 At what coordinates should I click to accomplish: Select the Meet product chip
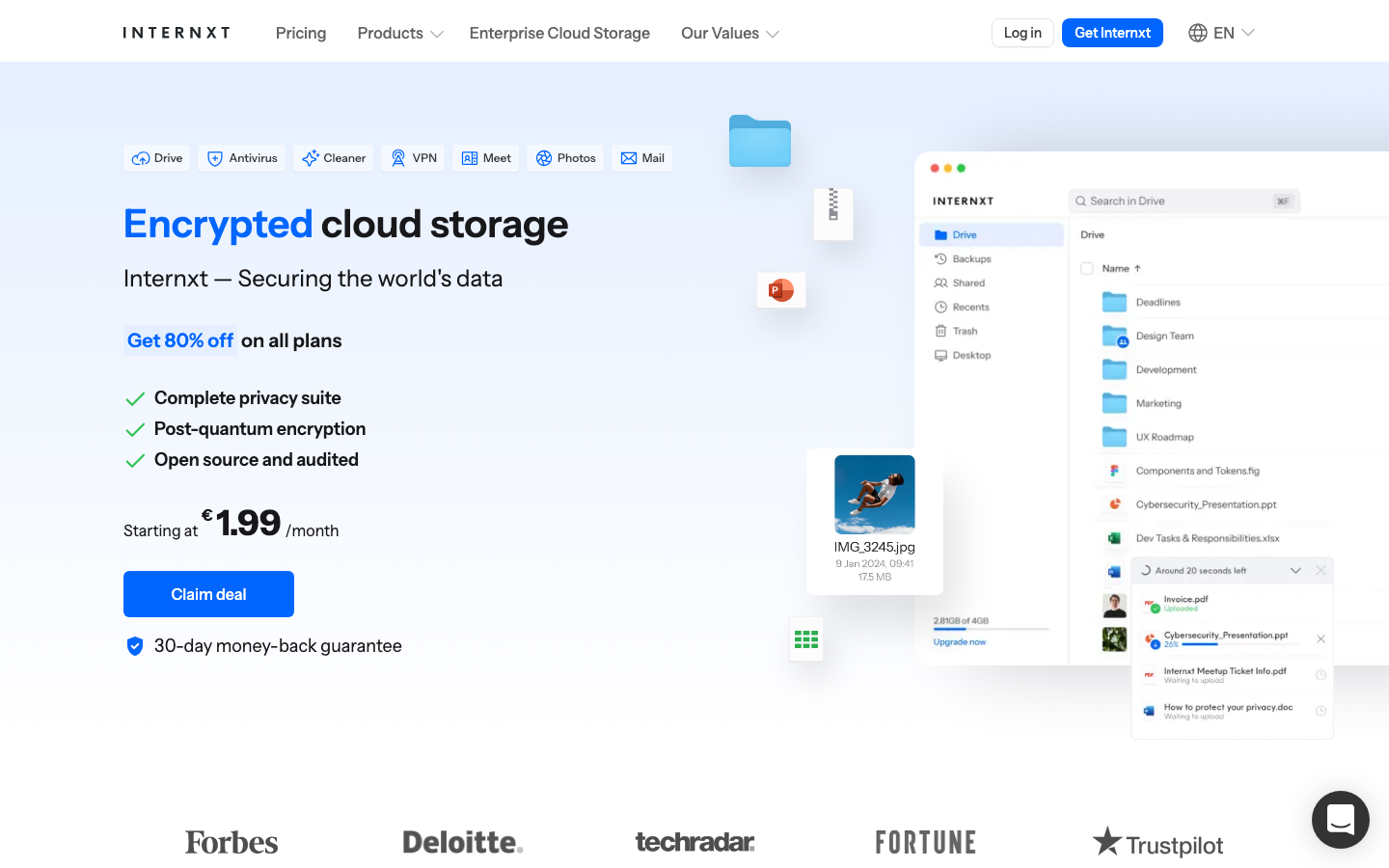point(486,158)
